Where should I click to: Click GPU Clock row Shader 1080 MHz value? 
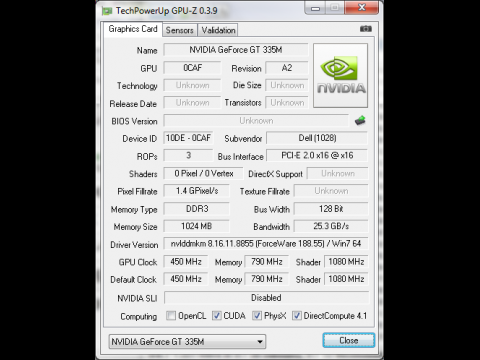tap(346, 262)
